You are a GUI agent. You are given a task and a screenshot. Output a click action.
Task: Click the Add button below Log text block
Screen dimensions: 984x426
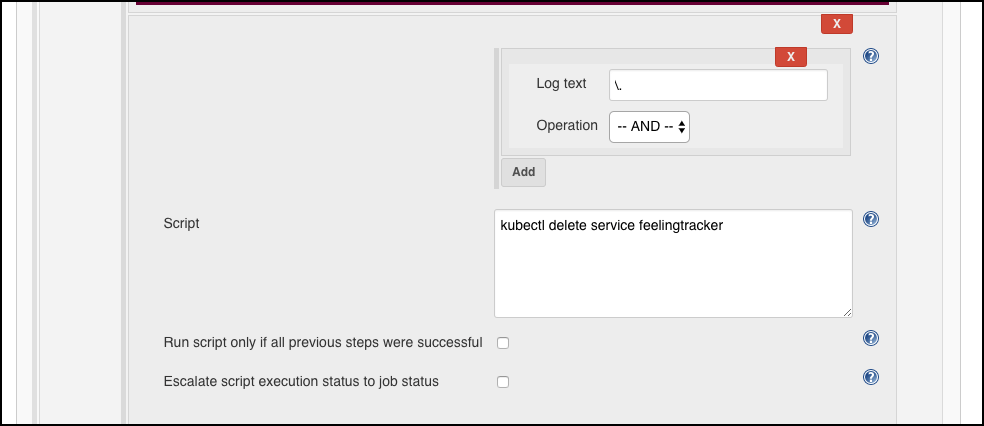pos(523,172)
